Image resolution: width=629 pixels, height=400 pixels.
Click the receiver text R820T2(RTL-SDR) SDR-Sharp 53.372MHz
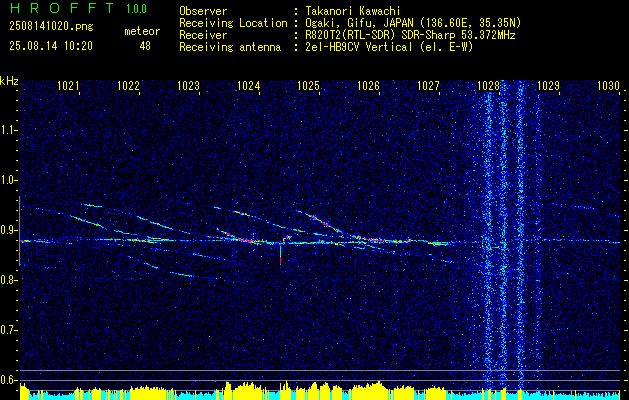click(x=408, y=35)
